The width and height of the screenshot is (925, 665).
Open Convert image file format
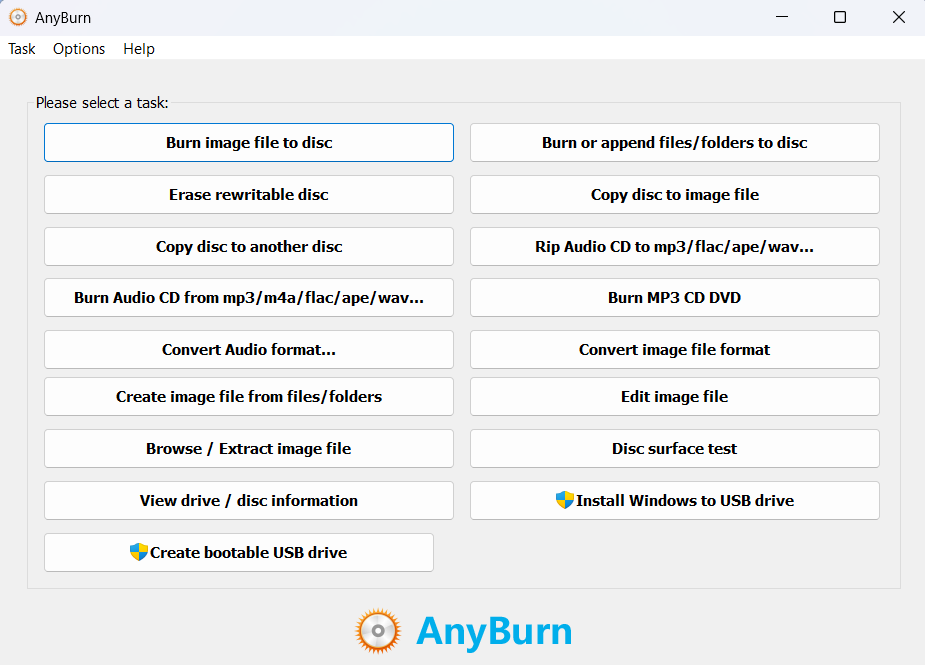pyautogui.click(x=674, y=349)
